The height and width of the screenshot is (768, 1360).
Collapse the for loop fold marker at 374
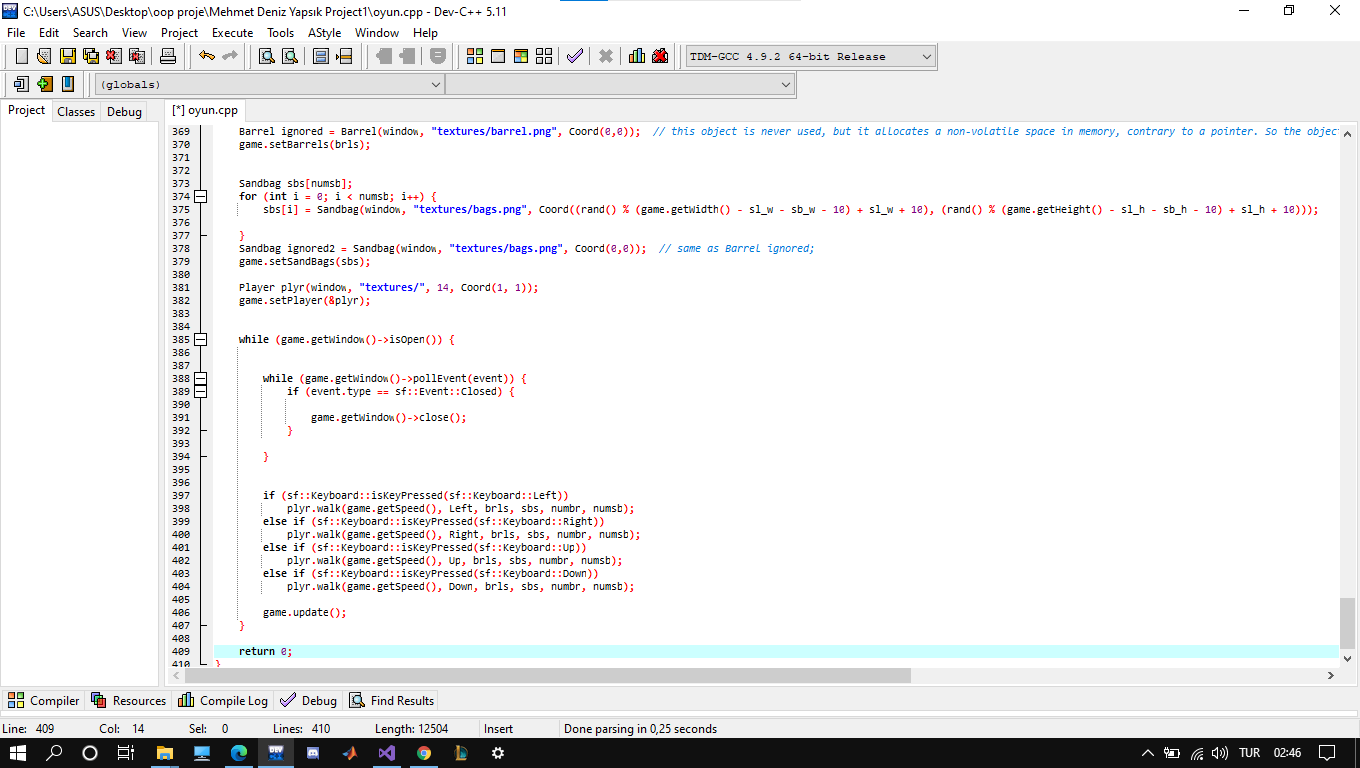[200, 195]
